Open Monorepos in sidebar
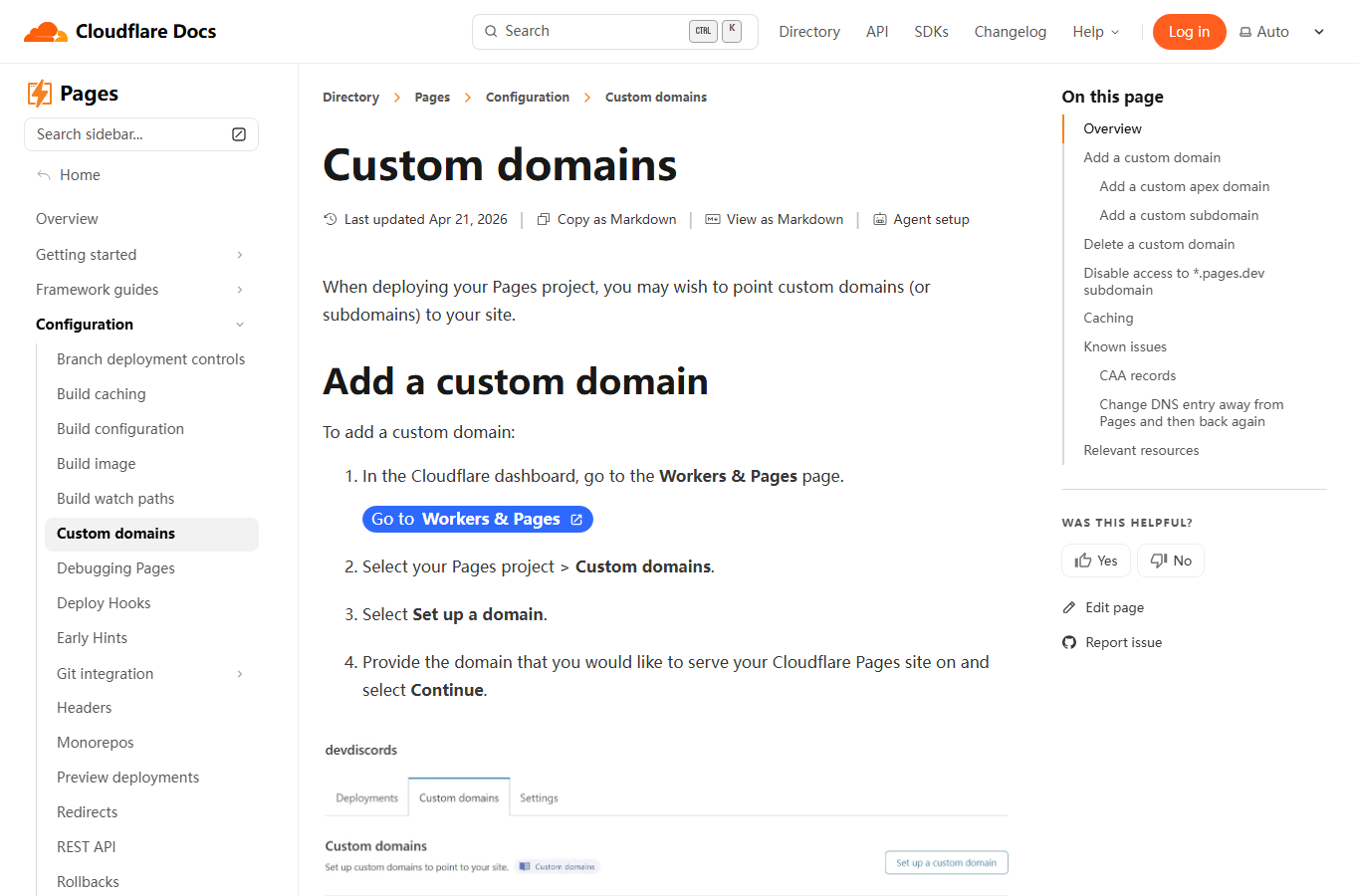 96,743
